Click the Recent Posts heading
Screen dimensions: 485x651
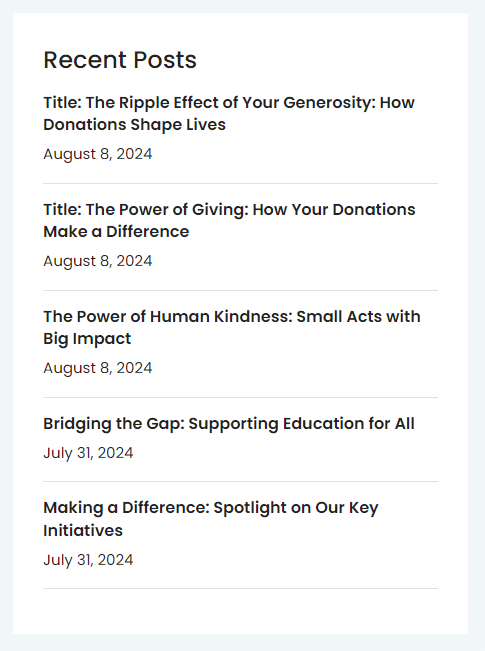click(x=120, y=60)
